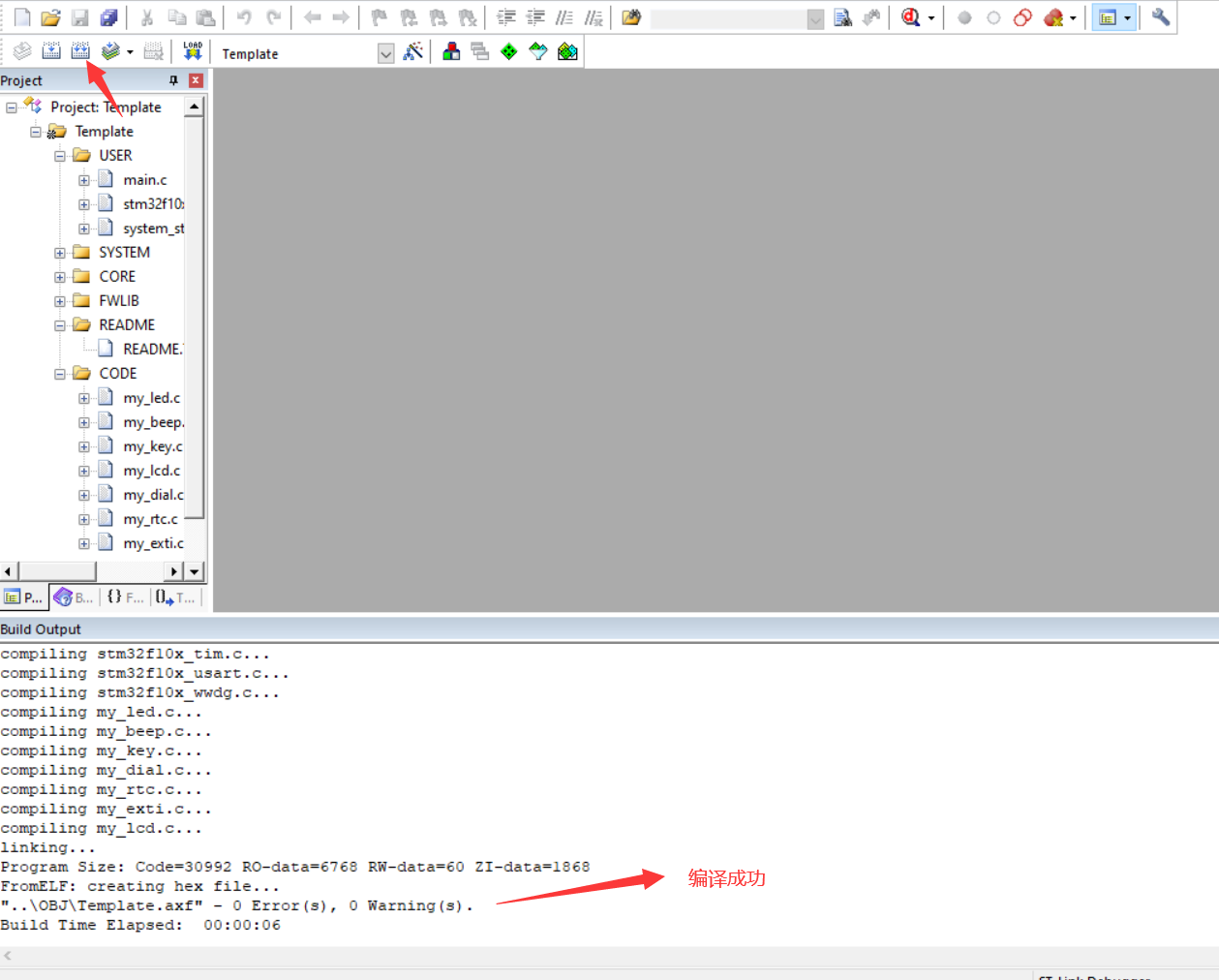Close the Project panel

(196, 80)
